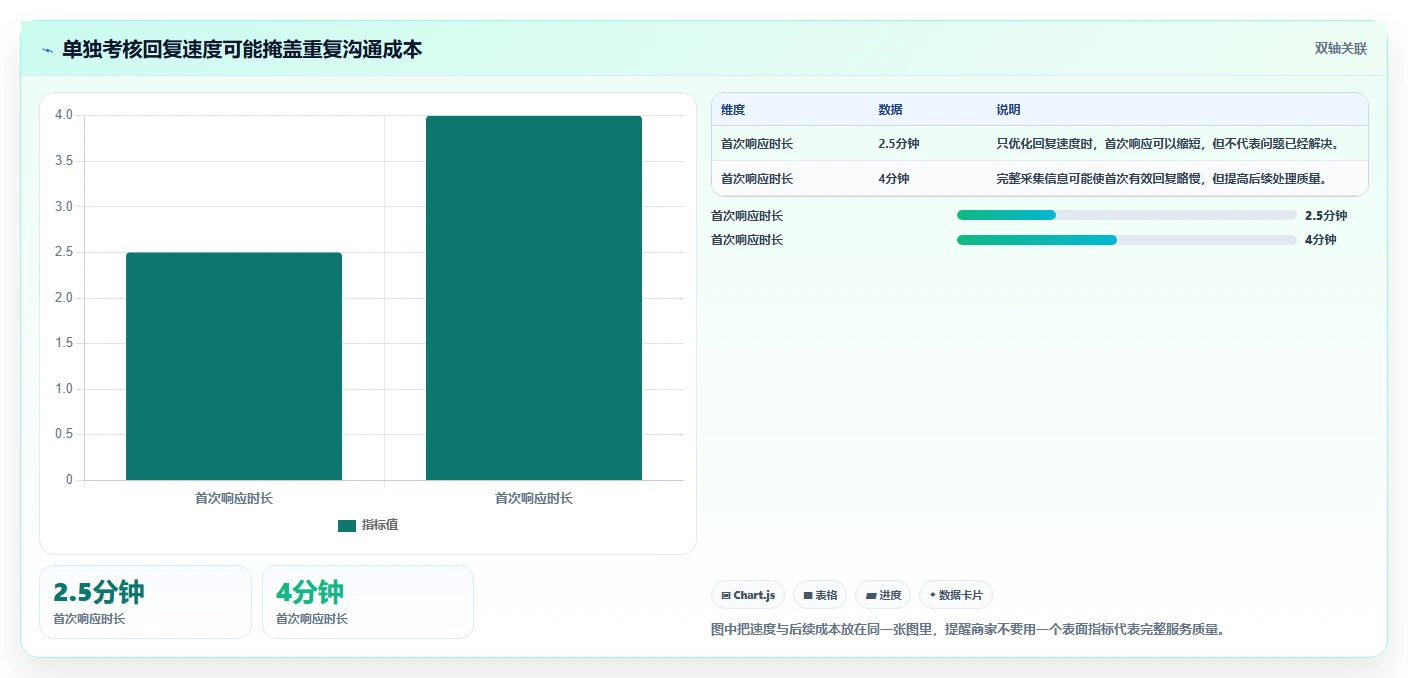Click the progress icon in 进度 chip
This screenshot has width=1408, height=678.
[871, 595]
